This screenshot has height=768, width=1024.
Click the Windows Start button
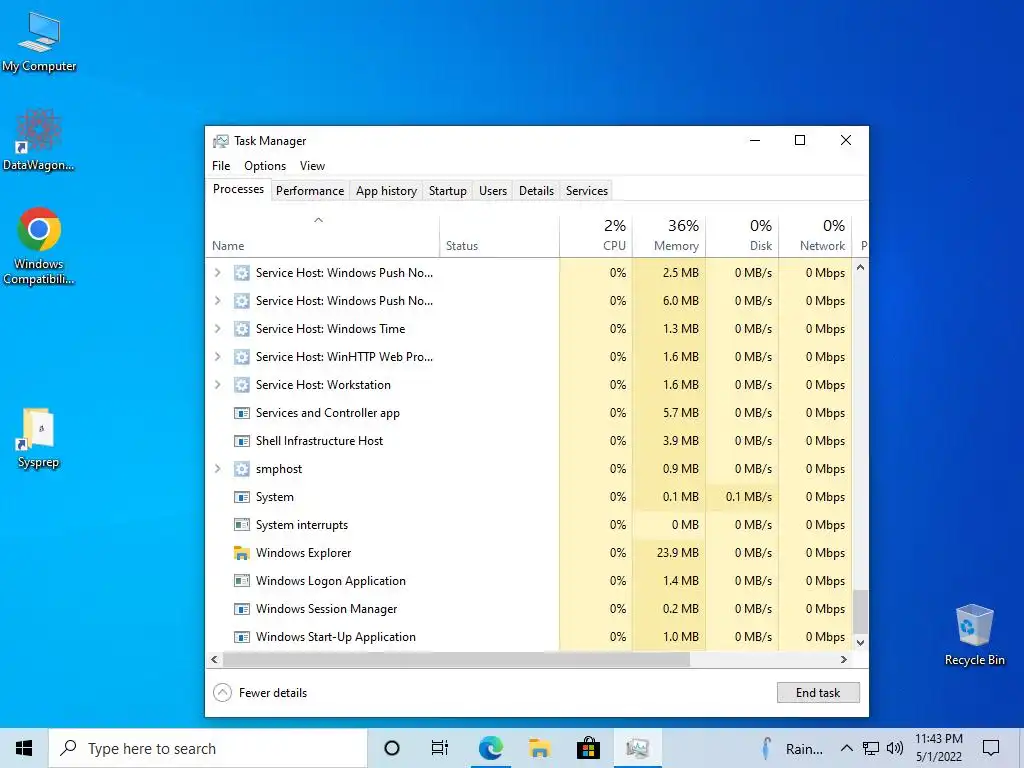coord(24,748)
